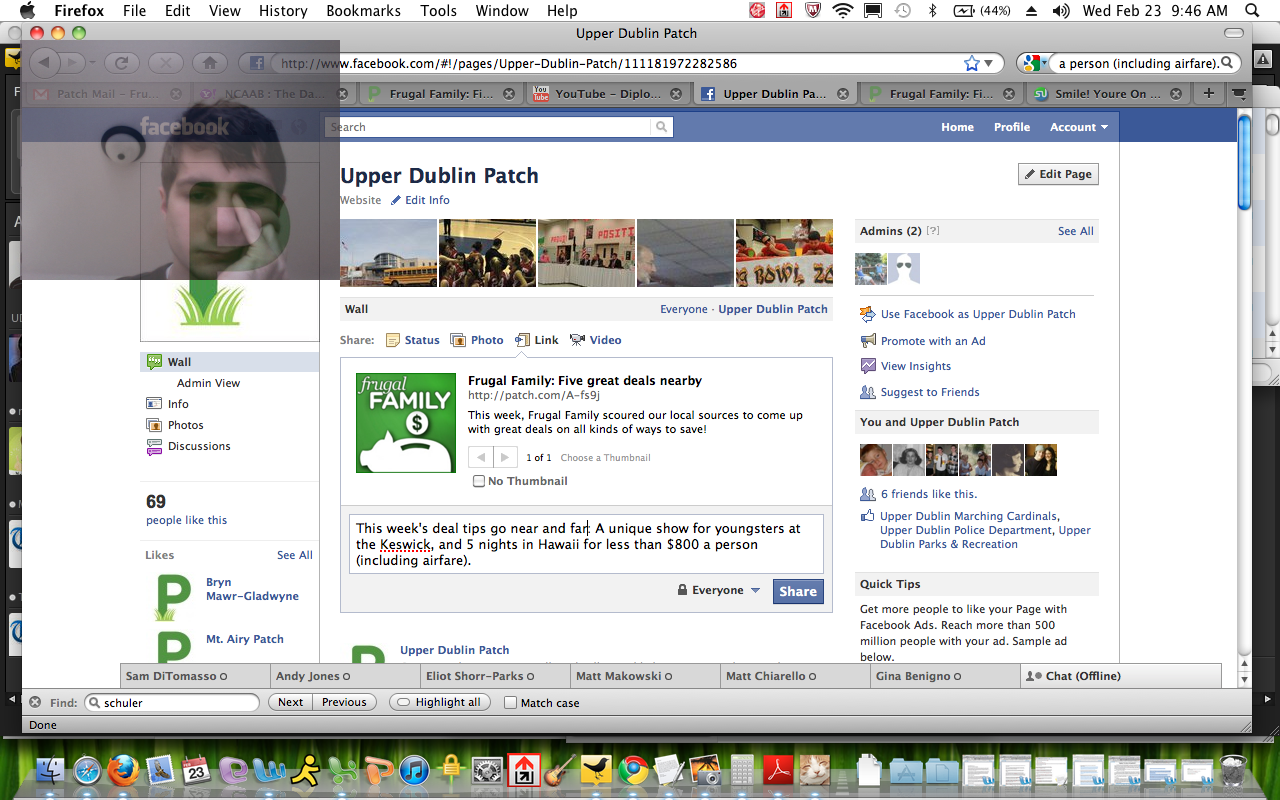Viewport: 1280px width, 800px height.
Task: Open the Discussions sidebar icon
Action: pos(154,446)
